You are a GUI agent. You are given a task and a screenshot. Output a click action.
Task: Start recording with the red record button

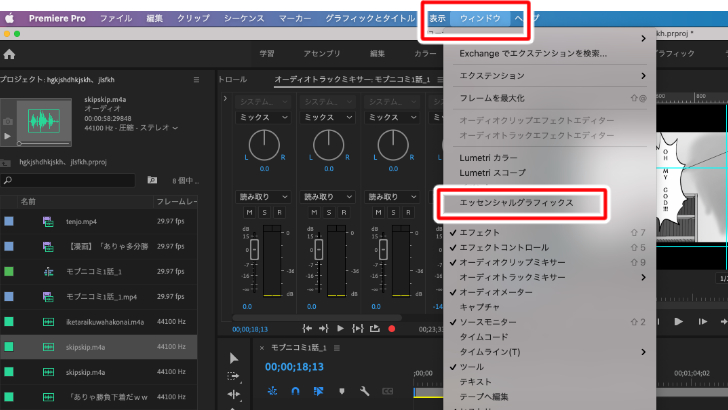392,329
